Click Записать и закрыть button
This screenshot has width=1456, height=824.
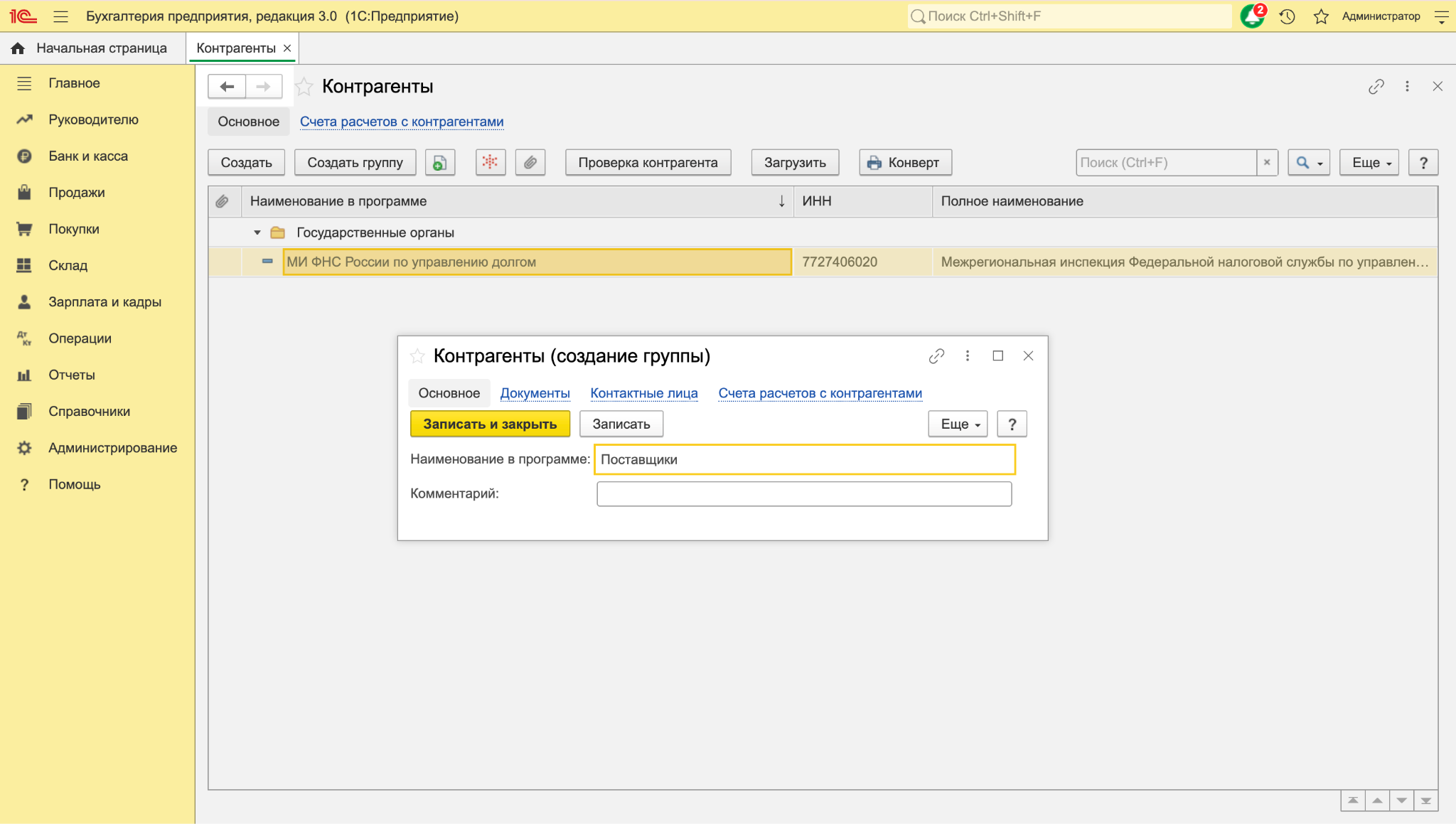(x=490, y=424)
